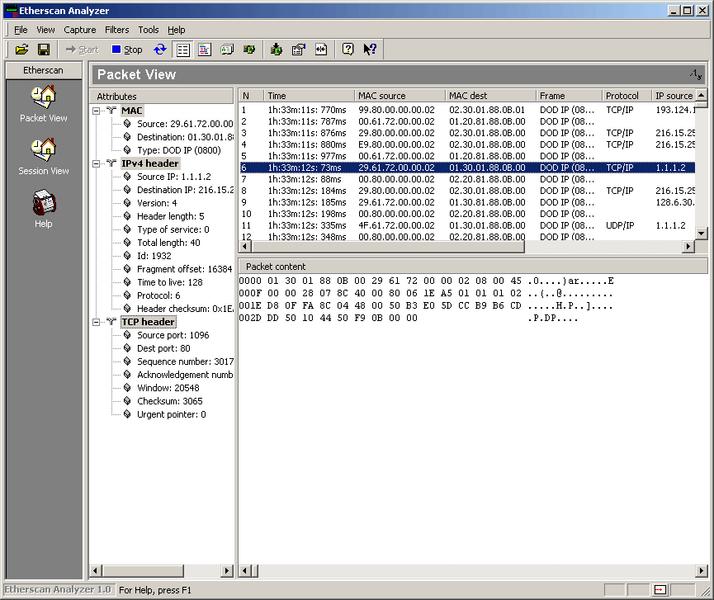714x600 pixels.
Task: Open the File menu
Action: pyautogui.click(x=20, y=30)
